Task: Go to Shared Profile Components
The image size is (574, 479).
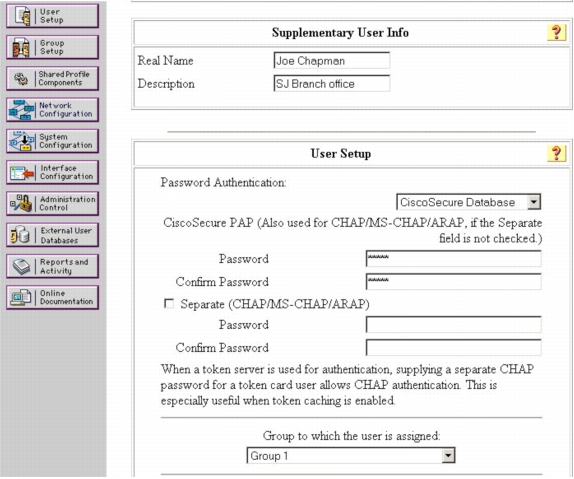Action: pos(52,78)
